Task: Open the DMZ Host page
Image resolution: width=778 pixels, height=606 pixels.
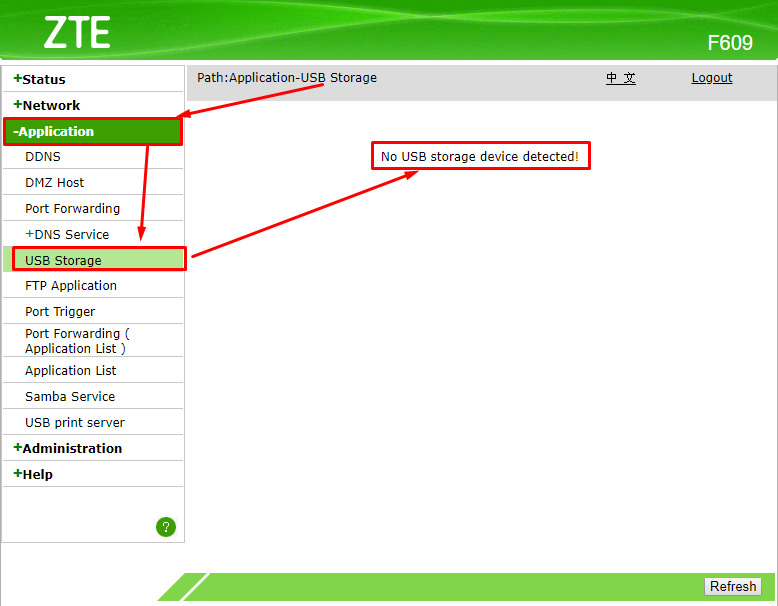Action: click(55, 183)
